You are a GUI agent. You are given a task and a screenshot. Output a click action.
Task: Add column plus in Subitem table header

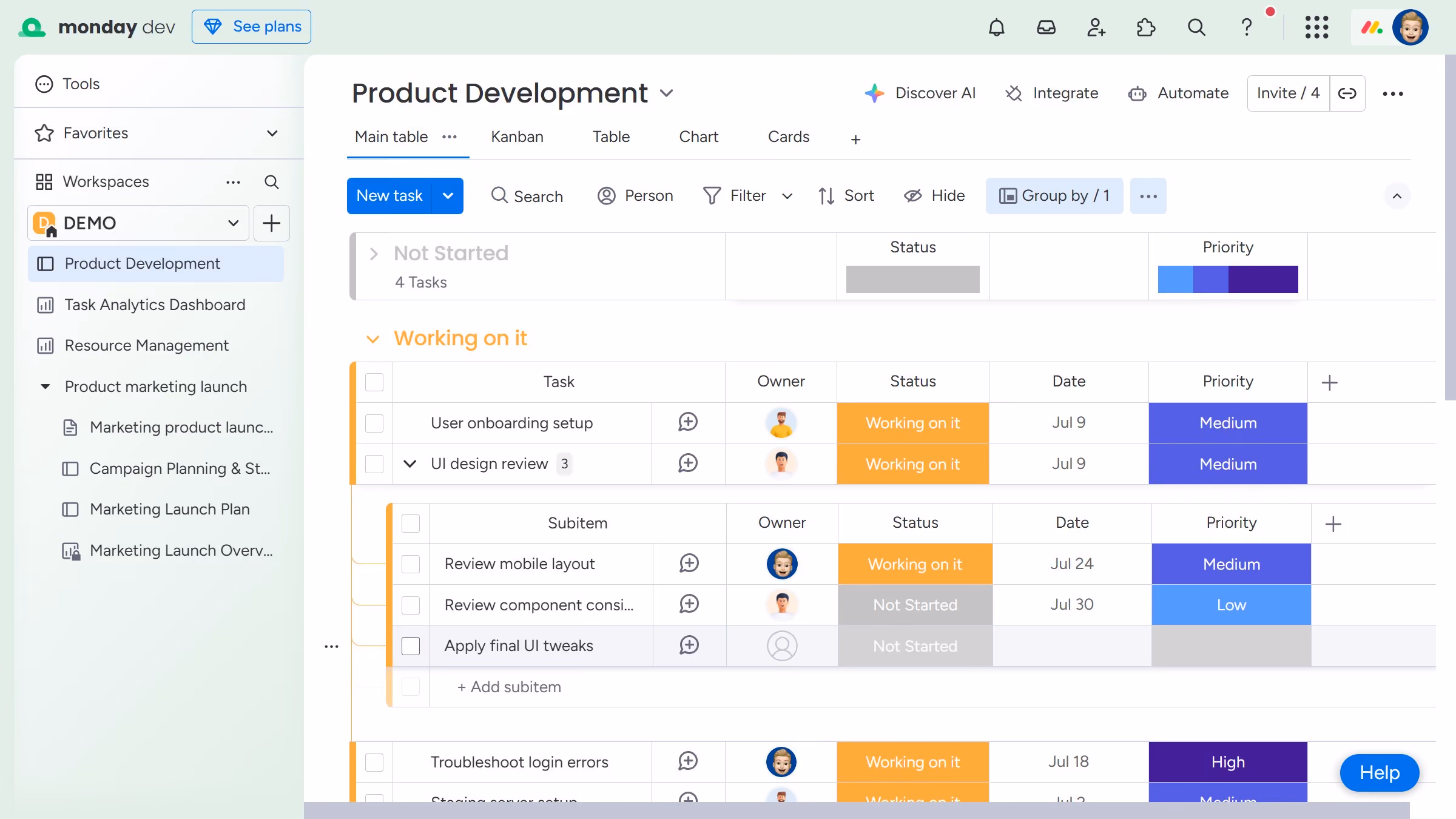[1333, 524]
